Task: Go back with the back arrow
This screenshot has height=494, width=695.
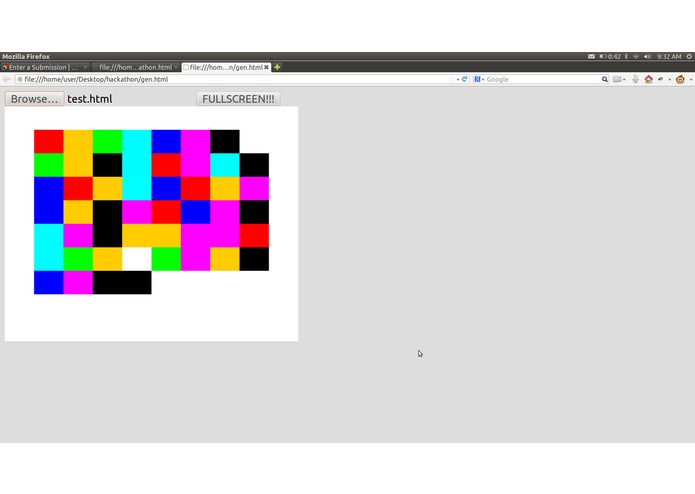Action: coord(6,79)
